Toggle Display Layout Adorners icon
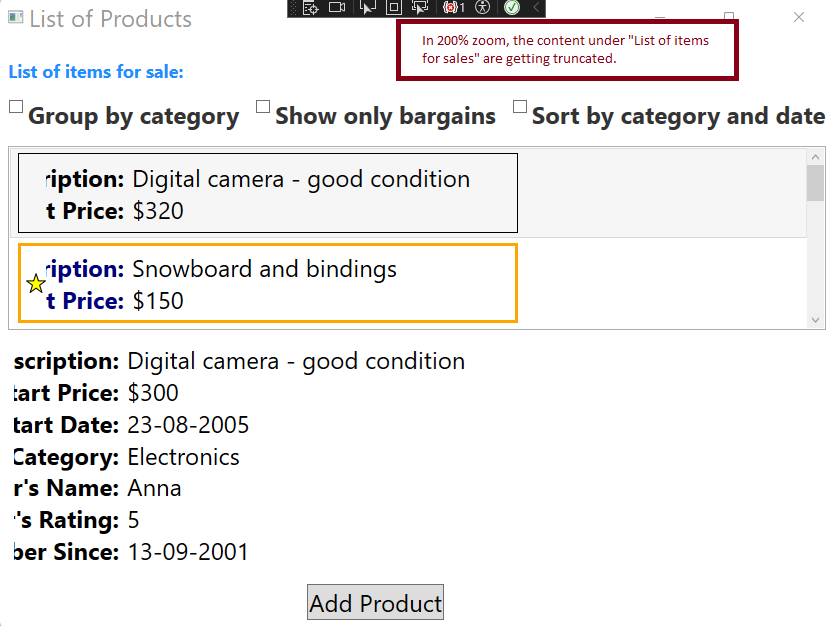This screenshot has width=830, height=626. click(x=393, y=7)
